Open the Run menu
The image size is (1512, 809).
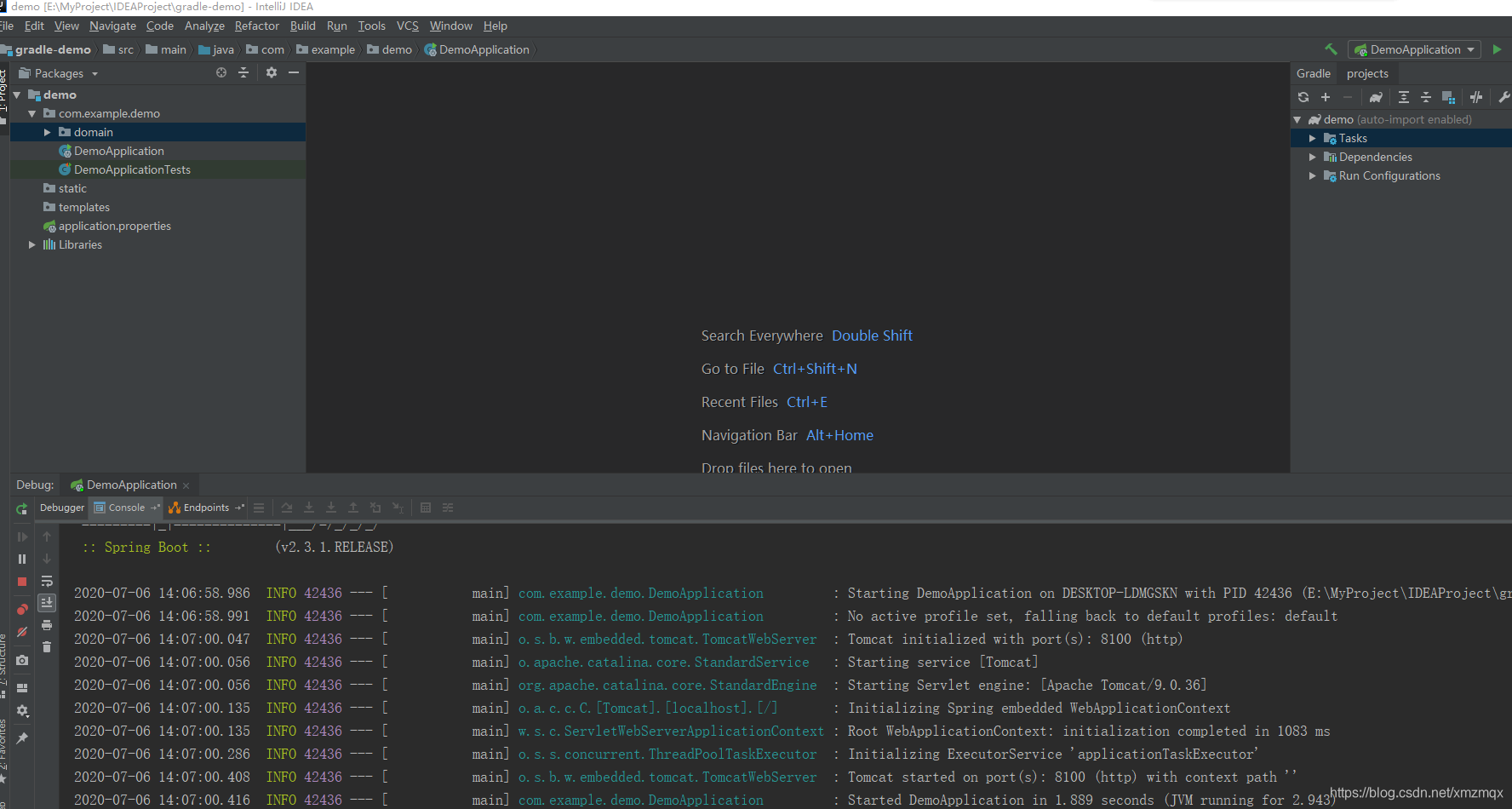click(x=337, y=26)
